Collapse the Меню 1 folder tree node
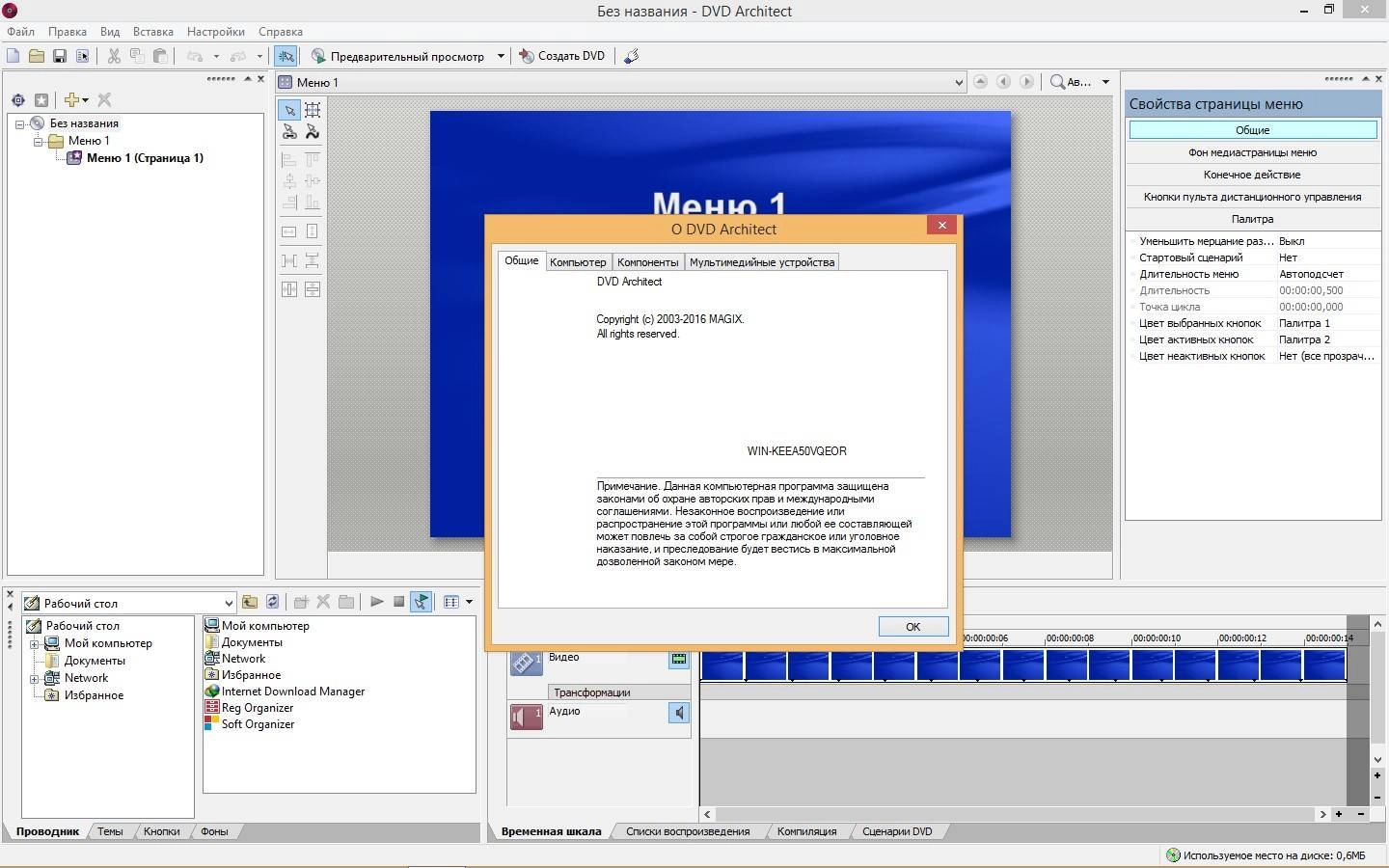Image resolution: width=1389 pixels, height=868 pixels. point(38,141)
